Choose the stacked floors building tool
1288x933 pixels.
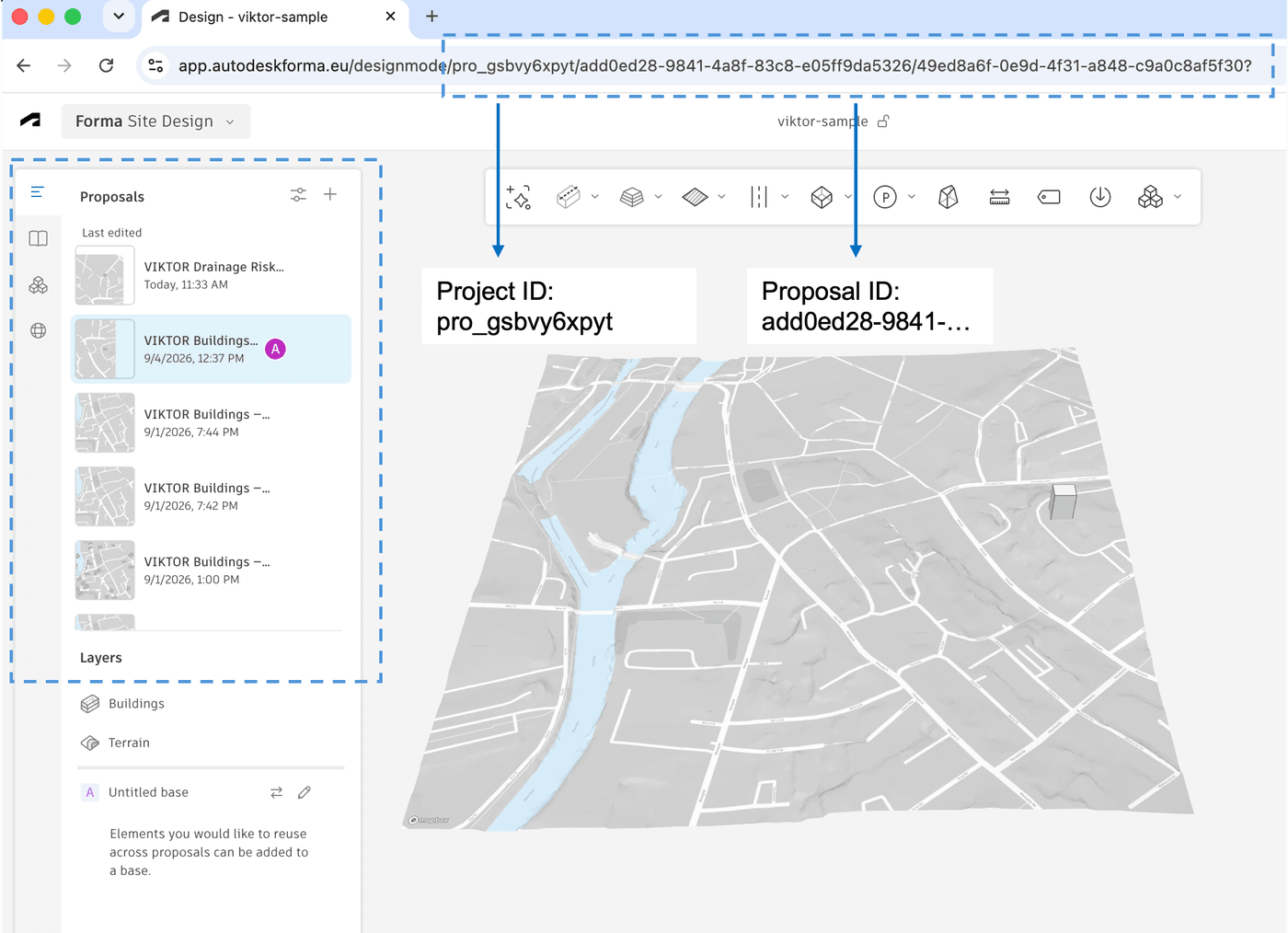[x=632, y=197]
